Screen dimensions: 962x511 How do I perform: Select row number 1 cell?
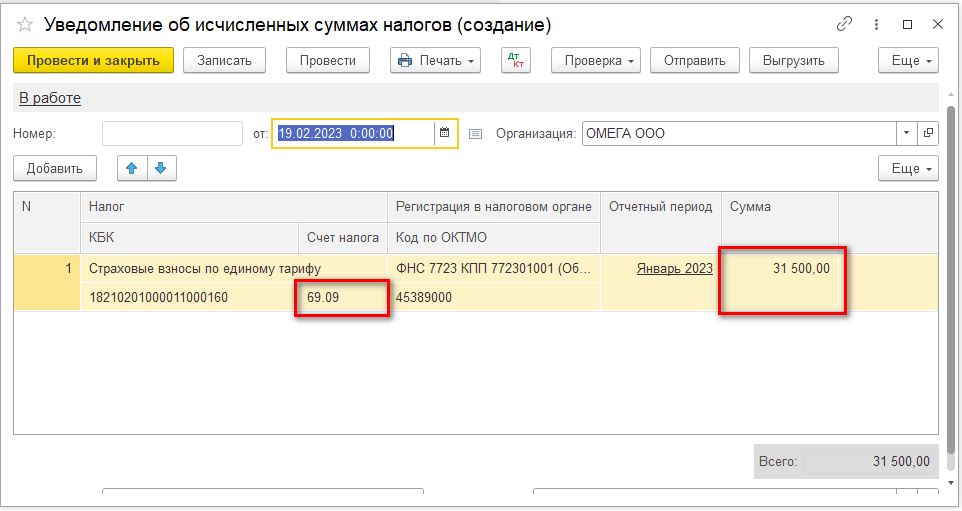coord(47,282)
